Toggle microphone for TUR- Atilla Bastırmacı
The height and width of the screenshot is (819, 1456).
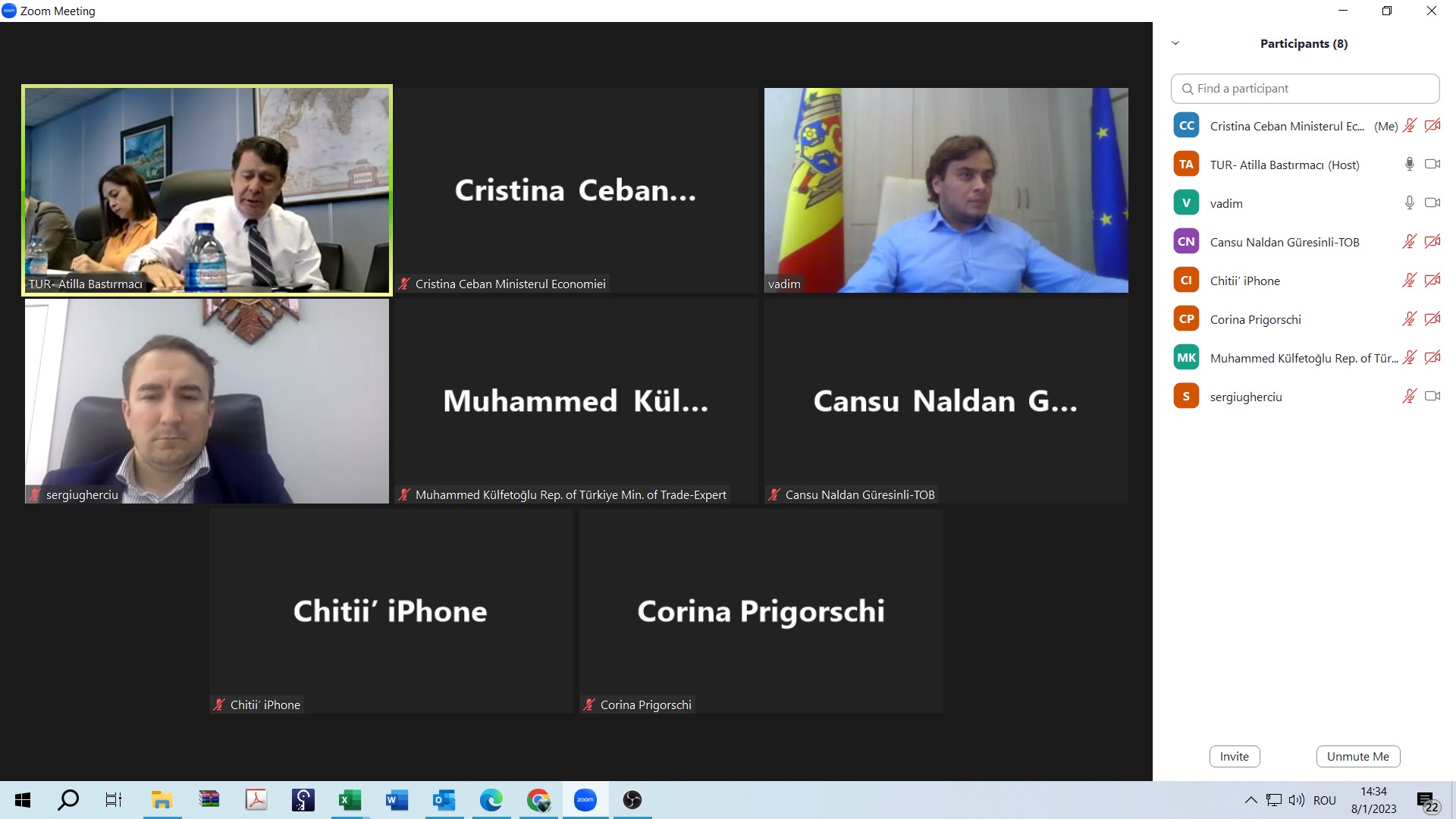pyautogui.click(x=1409, y=165)
